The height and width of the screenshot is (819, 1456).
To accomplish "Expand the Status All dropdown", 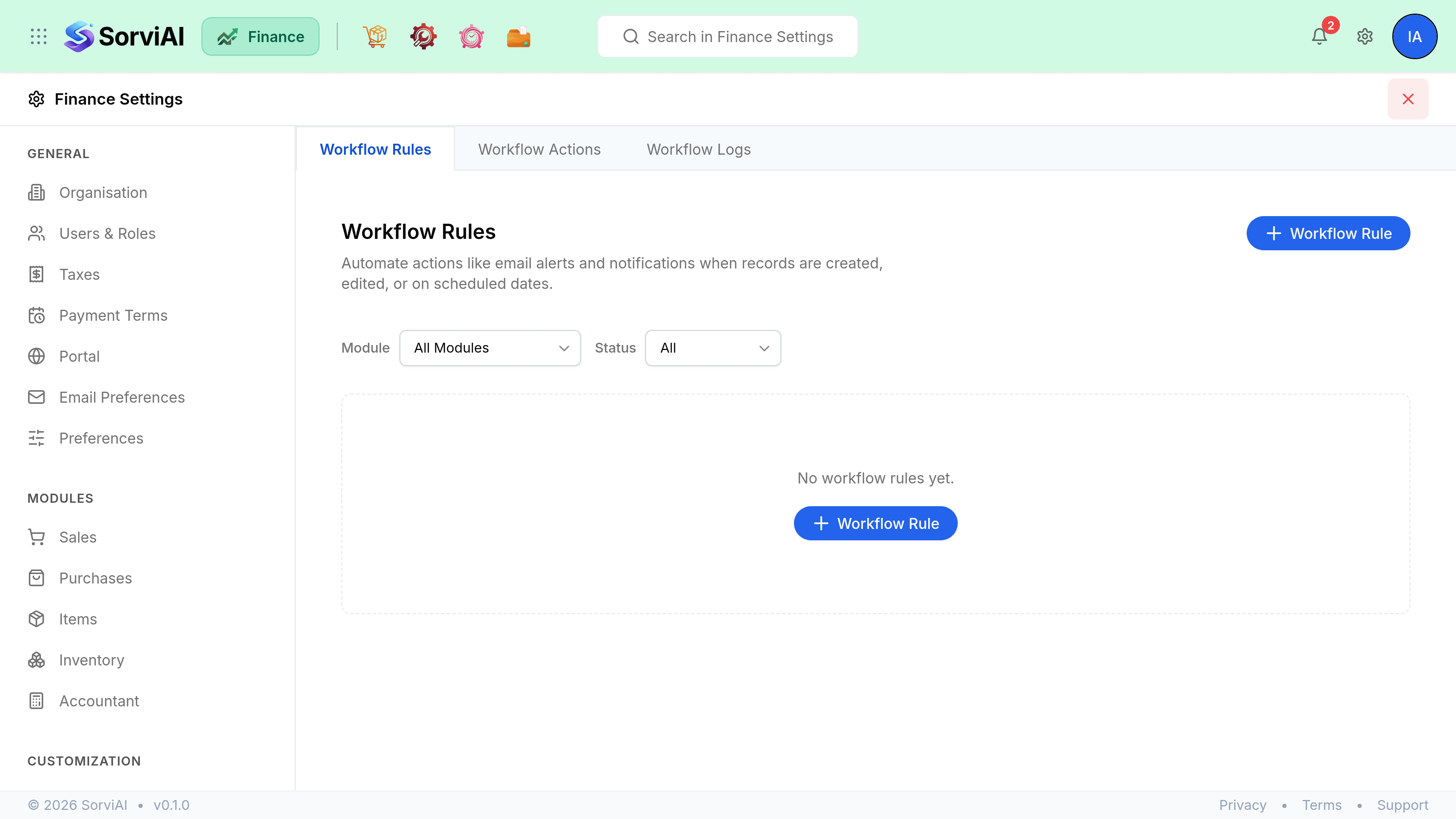I will (713, 348).
